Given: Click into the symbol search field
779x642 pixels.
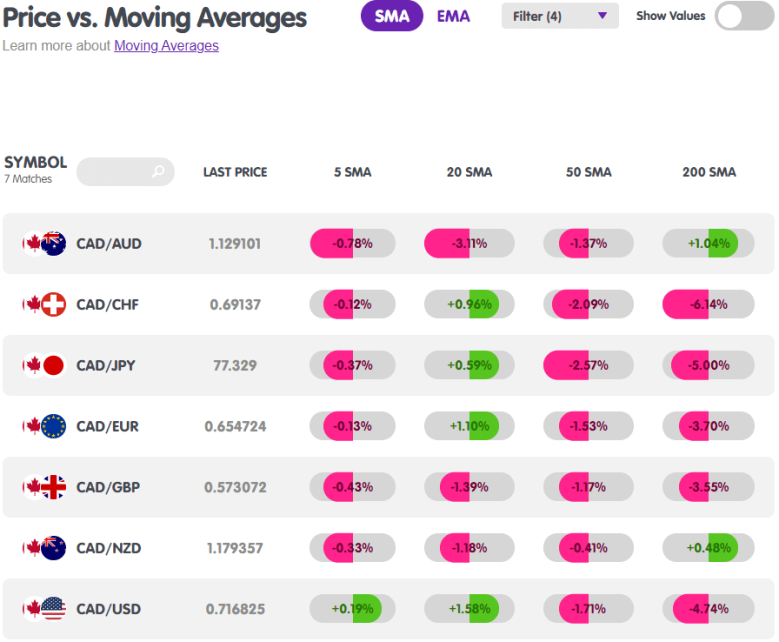Looking at the screenshot, I should coord(125,172).
